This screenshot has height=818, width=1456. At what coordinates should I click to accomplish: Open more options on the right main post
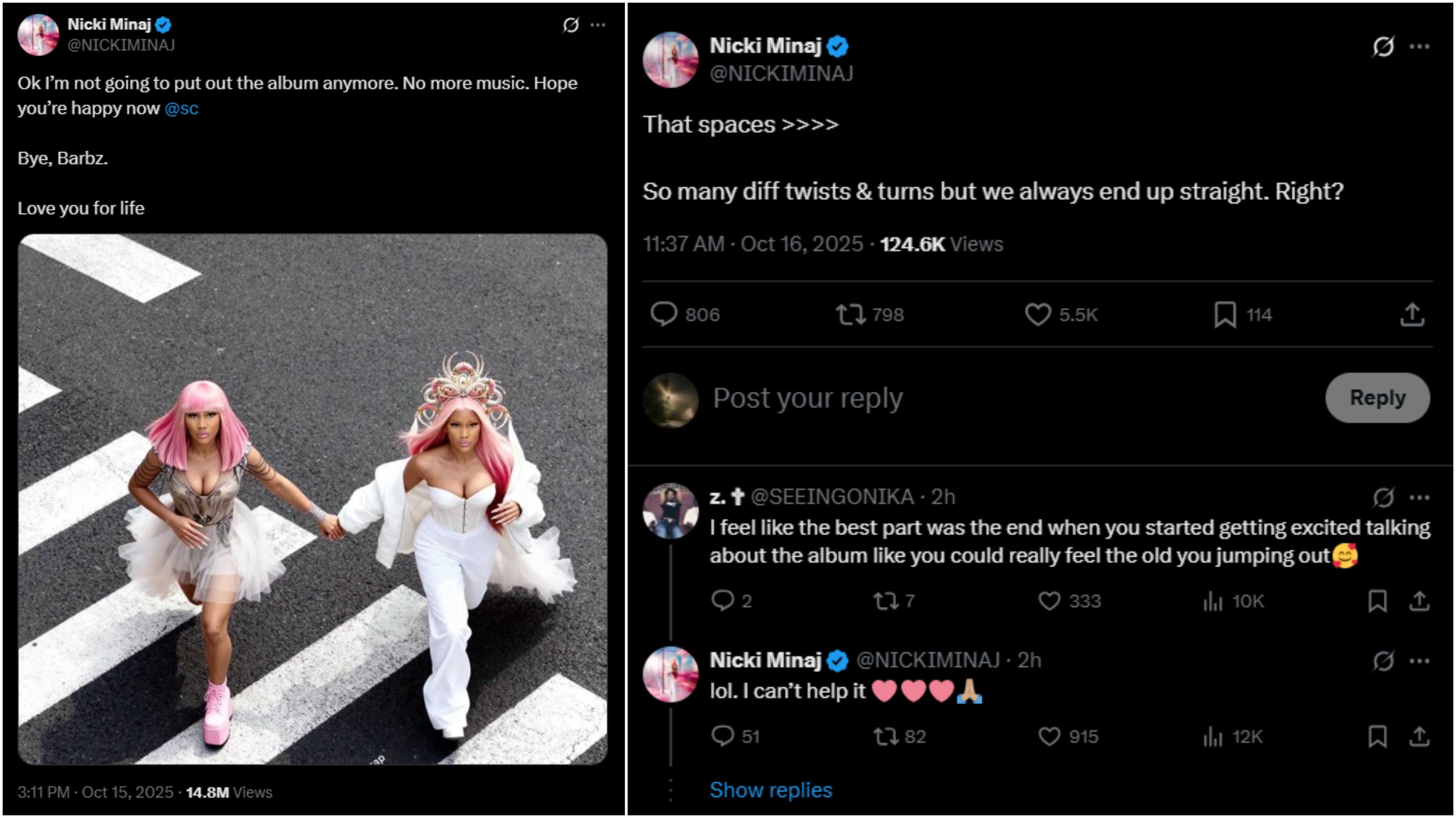(x=1420, y=46)
